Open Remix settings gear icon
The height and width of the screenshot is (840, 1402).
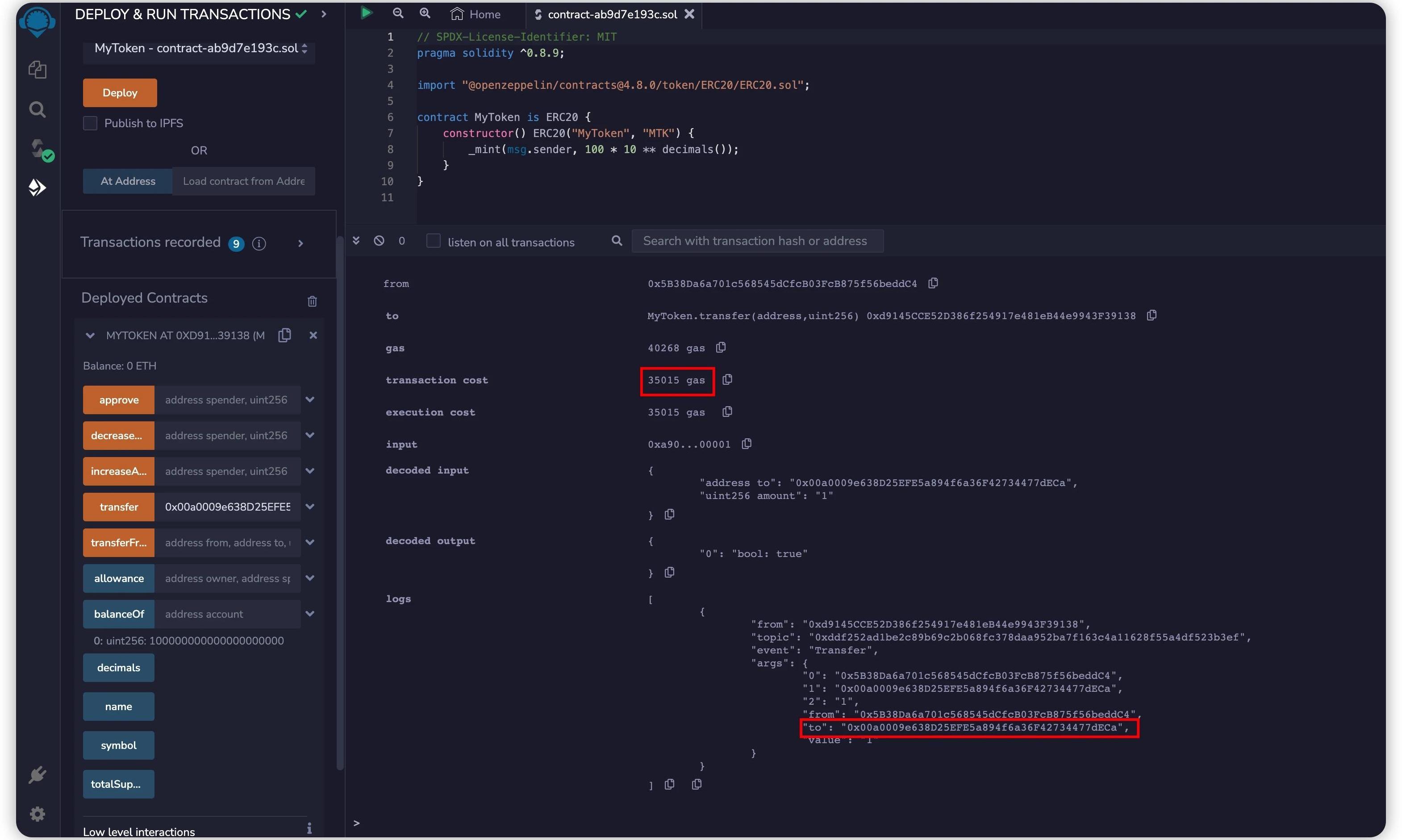tap(38, 814)
